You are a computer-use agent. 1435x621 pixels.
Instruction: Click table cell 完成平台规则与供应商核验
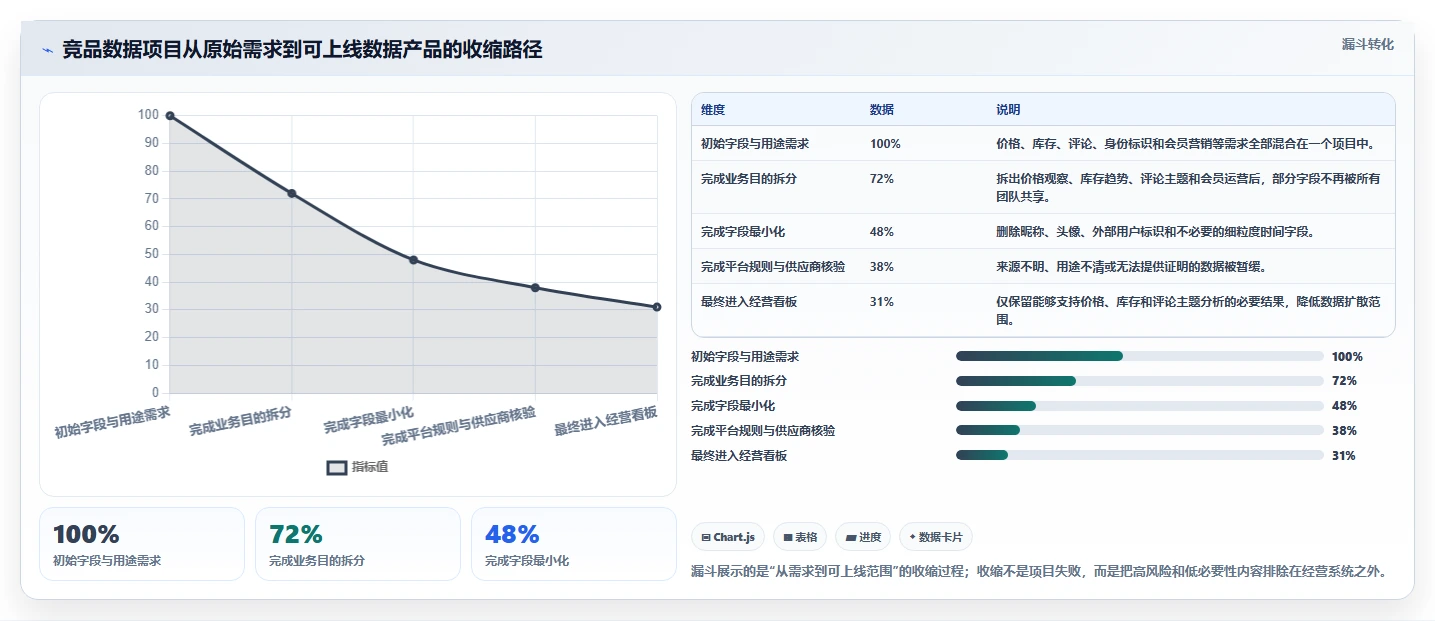773,267
